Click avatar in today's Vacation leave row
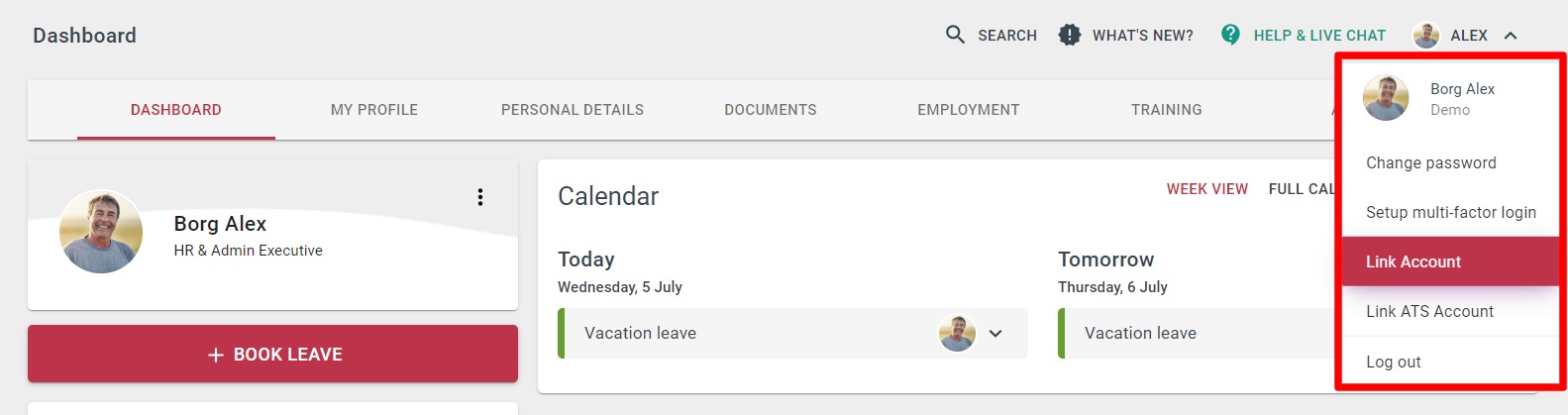The image size is (1568, 415). coord(957,334)
